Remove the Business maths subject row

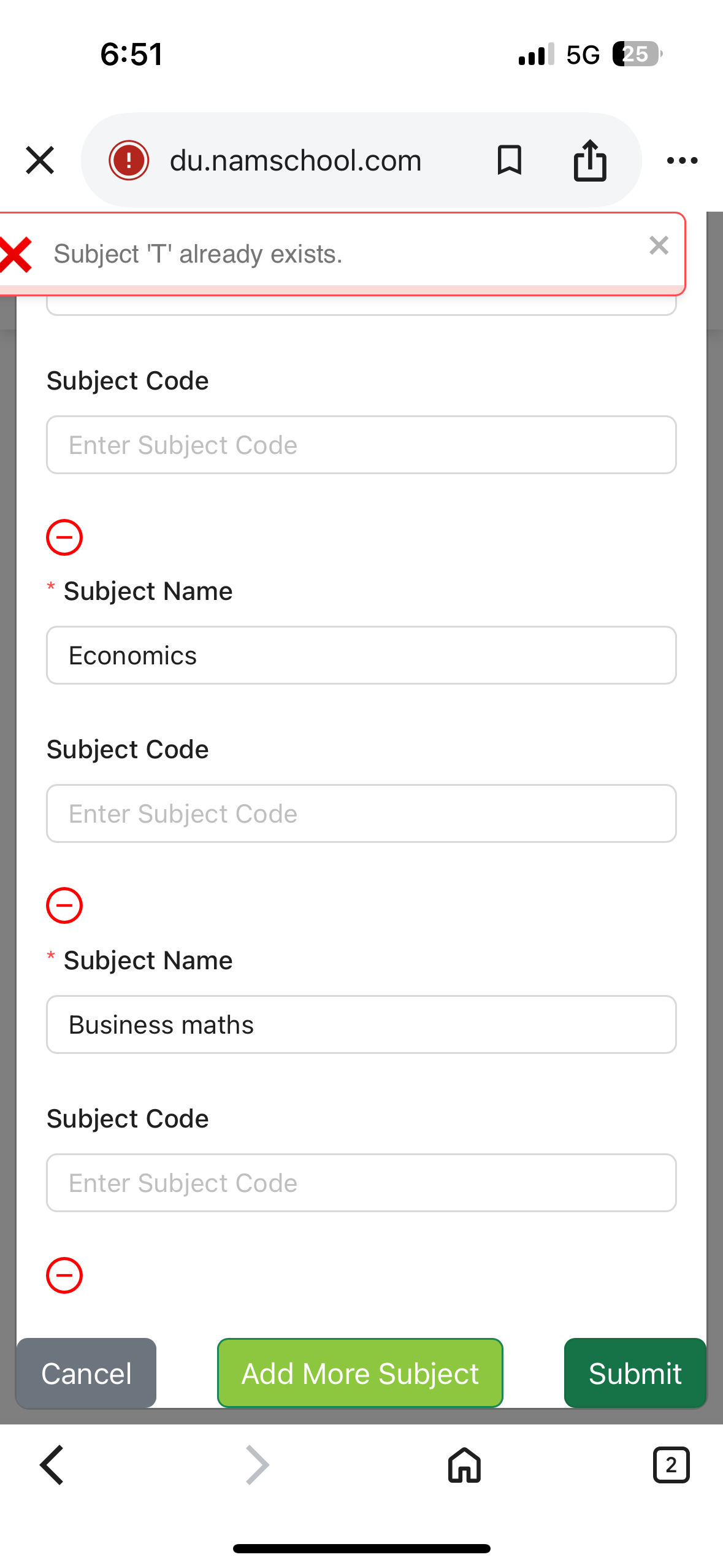click(x=64, y=1275)
